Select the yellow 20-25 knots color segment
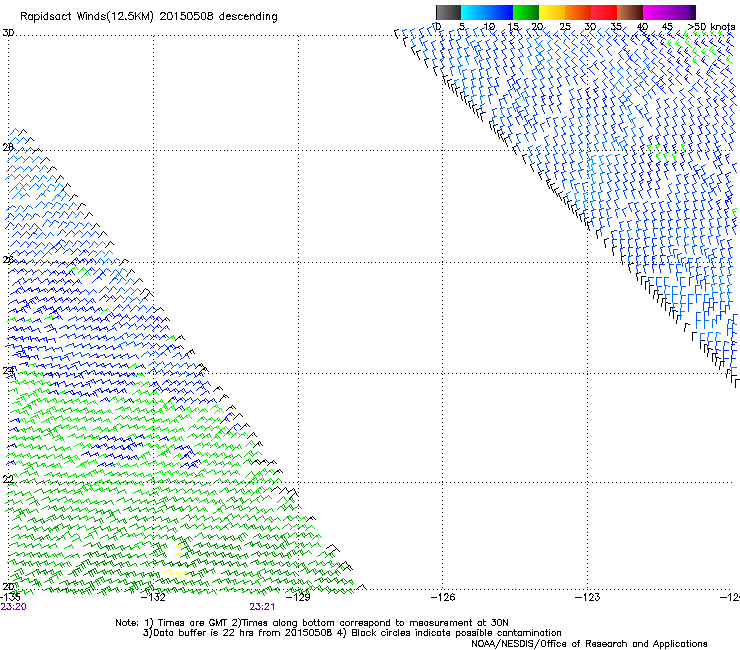Viewport: 740px width, 650px height. pyautogui.click(x=552, y=12)
